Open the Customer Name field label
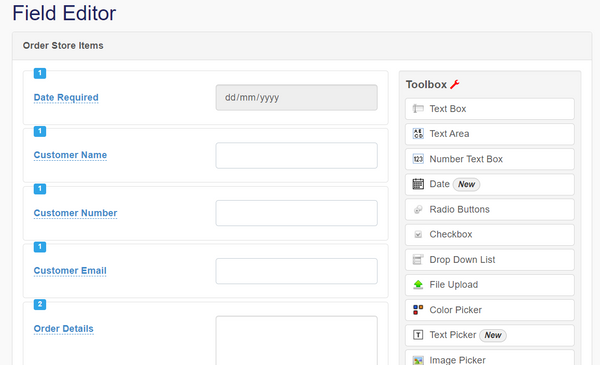600x365 pixels. point(70,155)
